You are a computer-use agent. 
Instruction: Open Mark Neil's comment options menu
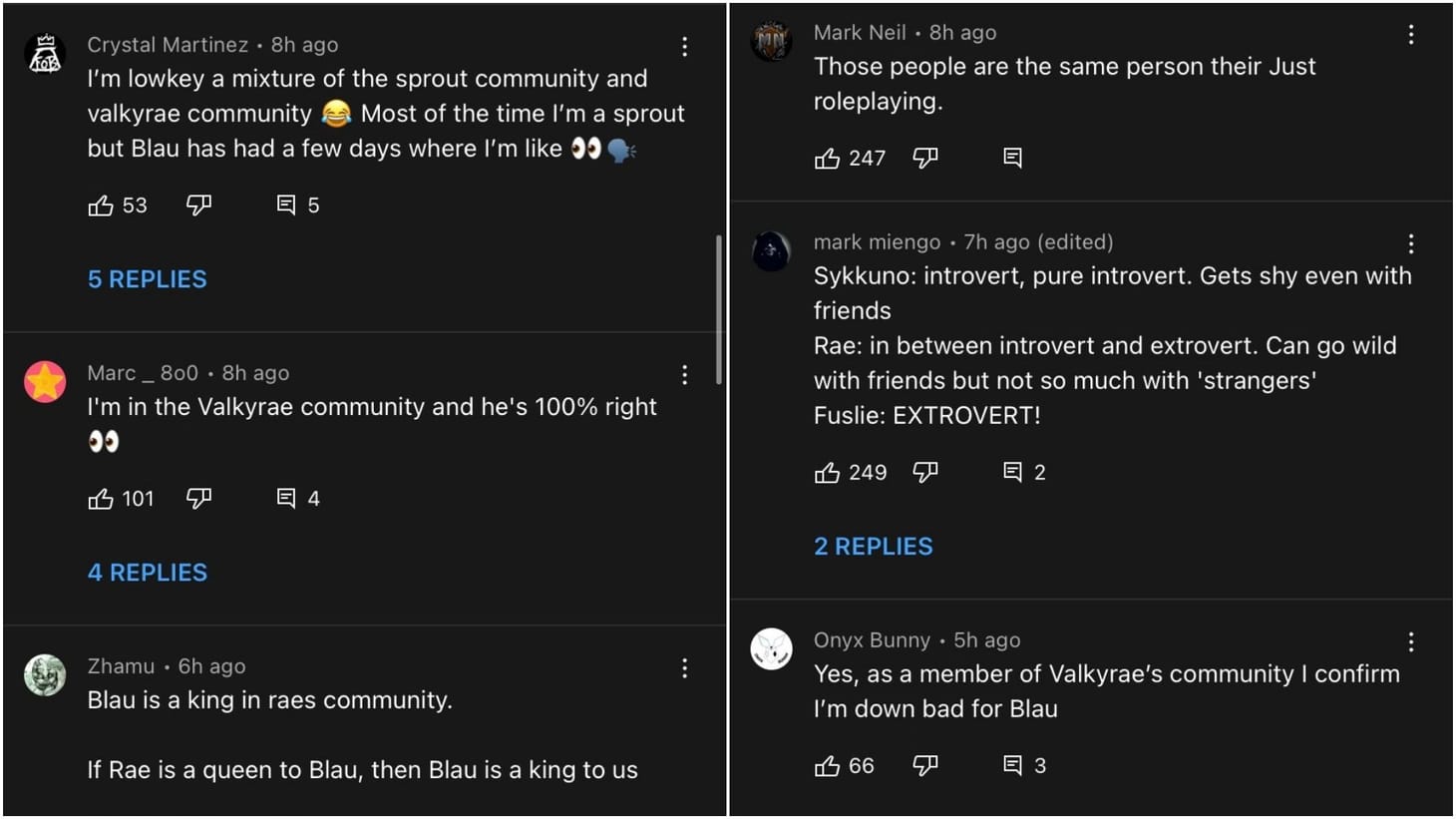[1411, 34]
